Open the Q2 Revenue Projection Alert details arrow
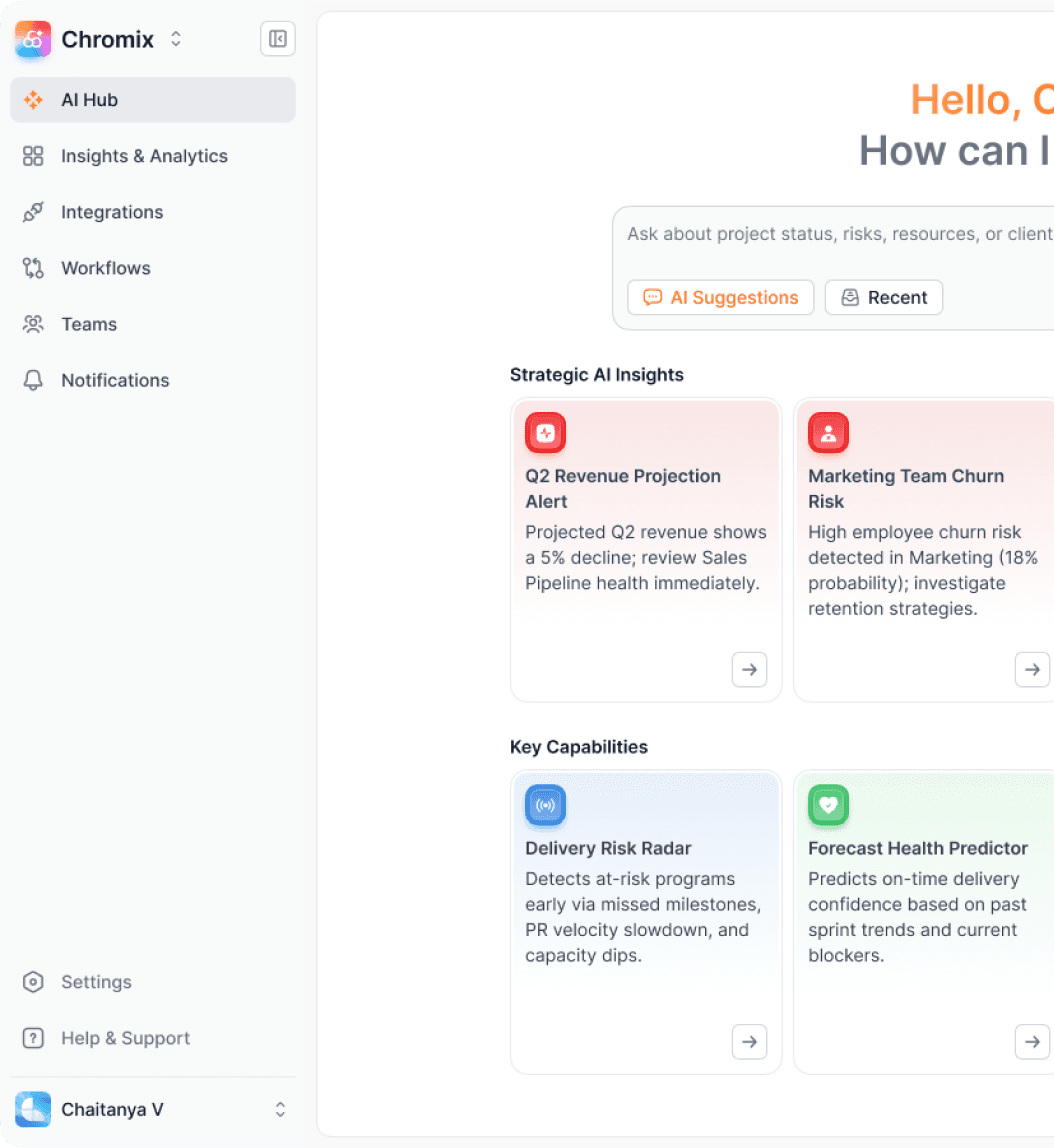 [x=749, y=670]
